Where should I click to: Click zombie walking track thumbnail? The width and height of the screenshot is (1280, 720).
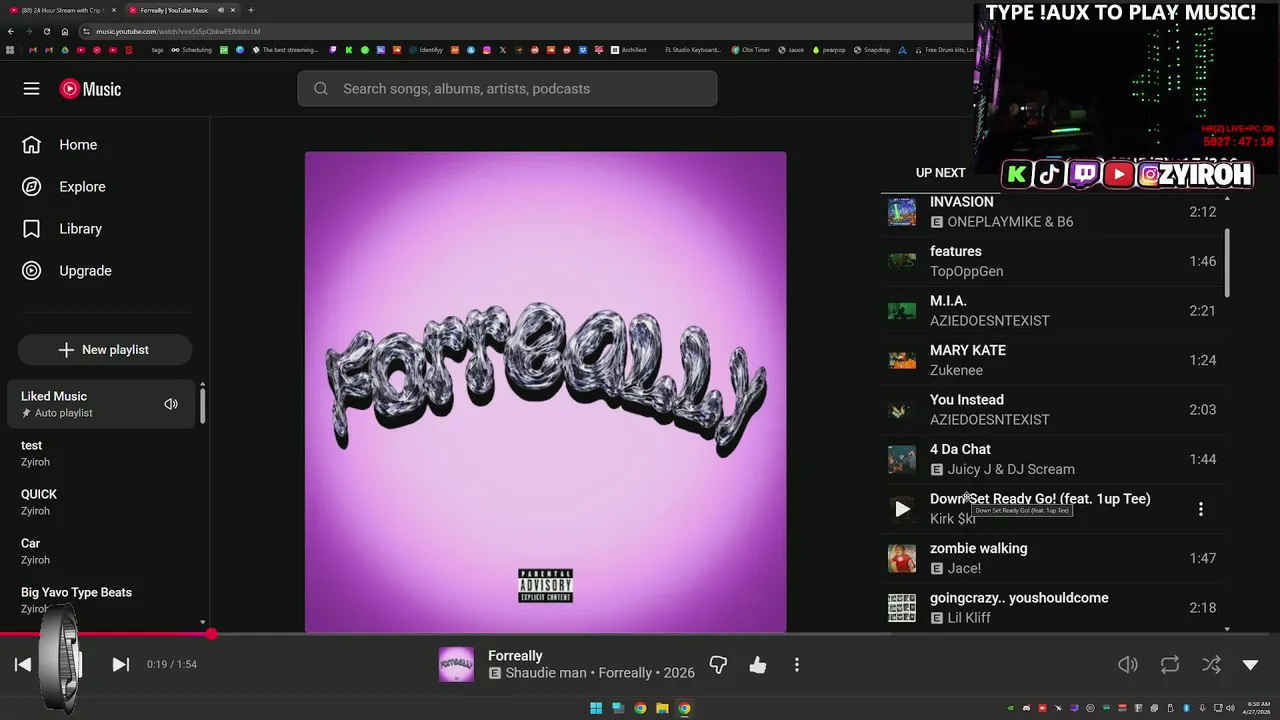point(902,558)
